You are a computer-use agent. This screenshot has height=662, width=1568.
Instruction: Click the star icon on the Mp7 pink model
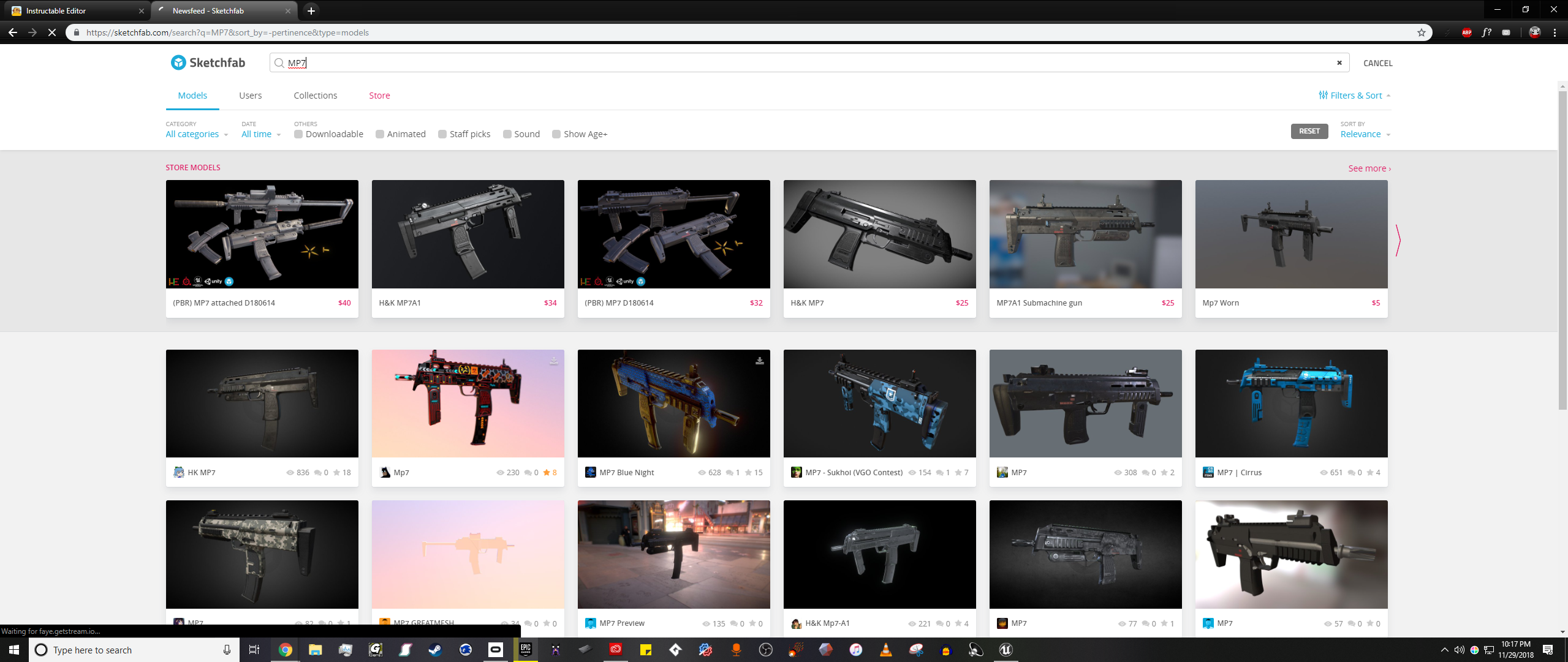(x=547, y=472)
